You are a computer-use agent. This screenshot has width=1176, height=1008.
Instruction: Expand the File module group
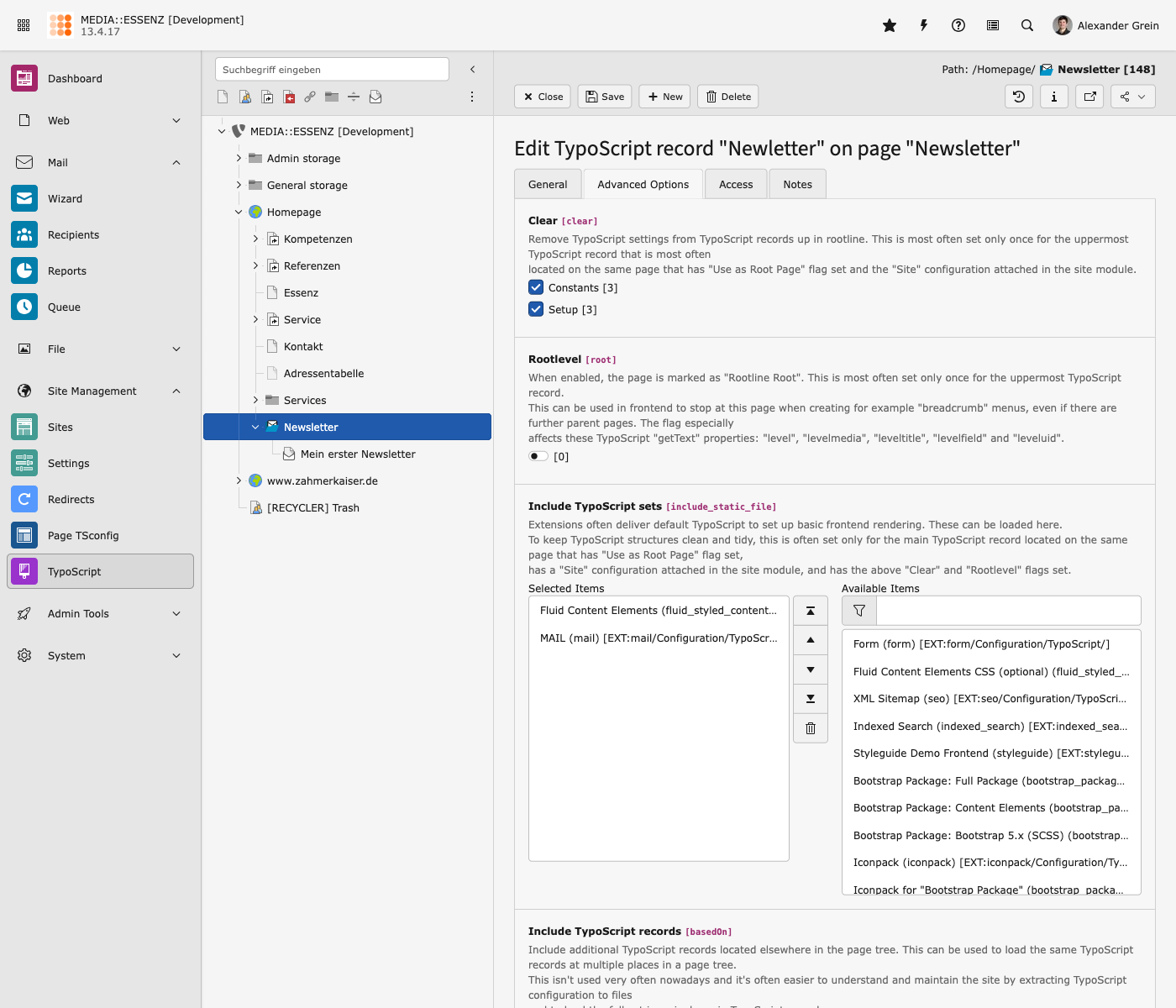click(x=100, y=349)
